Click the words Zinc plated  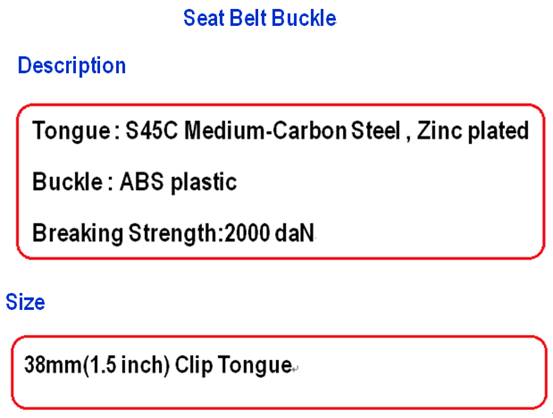473,131
